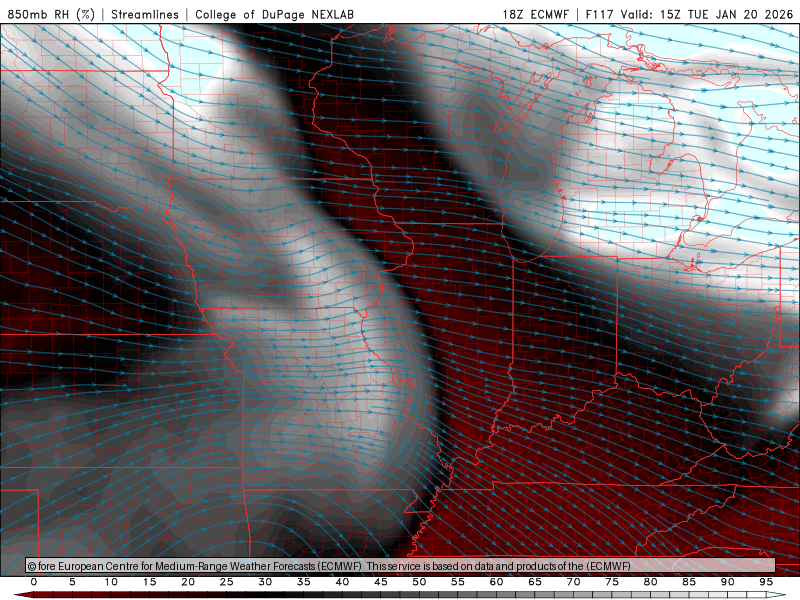800x600 pixels.
Task: Click the '85' colorbar label
Action: coord(689,582)
